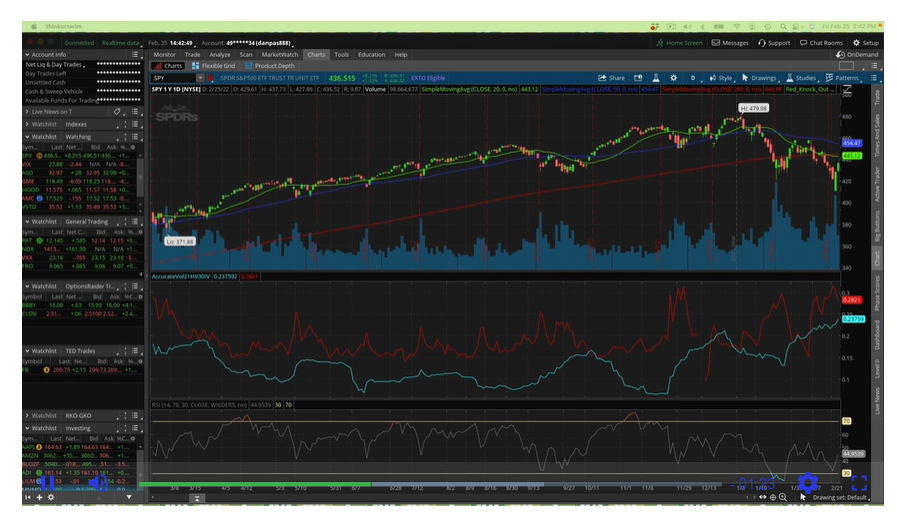Open the Tools tab
This screenshot has height=532, width=897.
coord(342,55)
